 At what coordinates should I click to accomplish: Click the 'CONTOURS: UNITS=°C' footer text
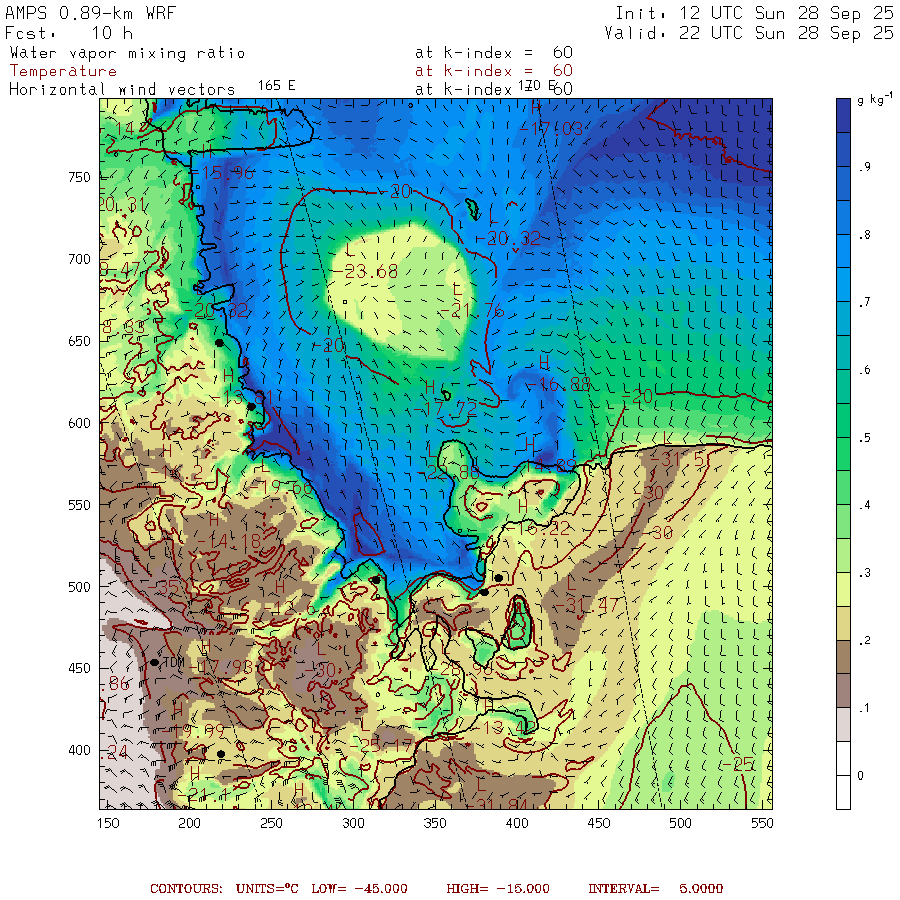tap(224, 889)
